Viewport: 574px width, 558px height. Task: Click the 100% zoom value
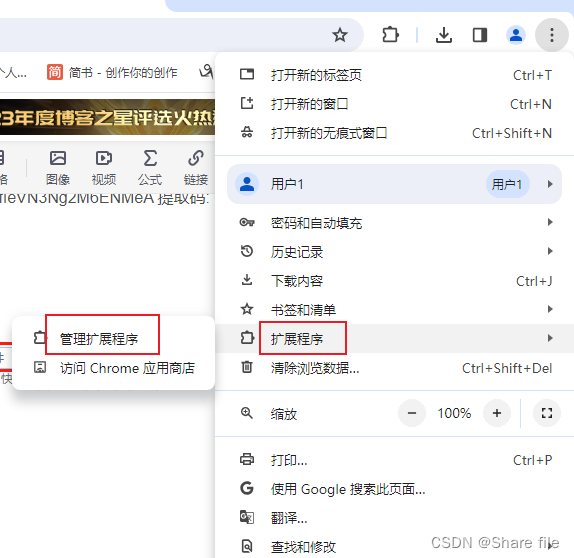[454, 413]
